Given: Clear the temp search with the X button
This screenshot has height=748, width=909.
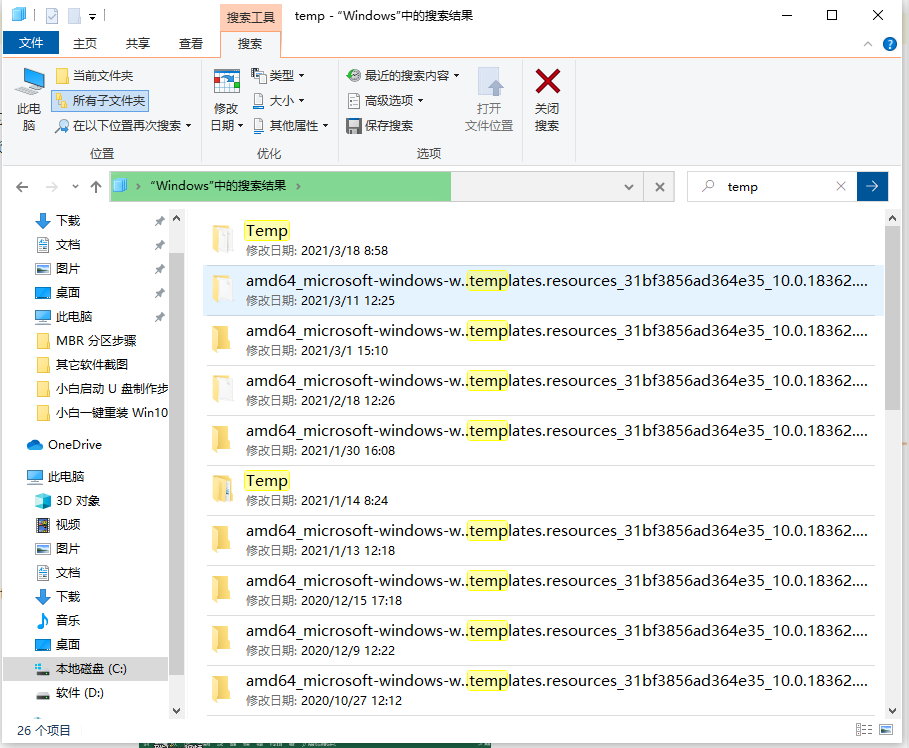Looking at the screenshot, I should pos(840,186).
